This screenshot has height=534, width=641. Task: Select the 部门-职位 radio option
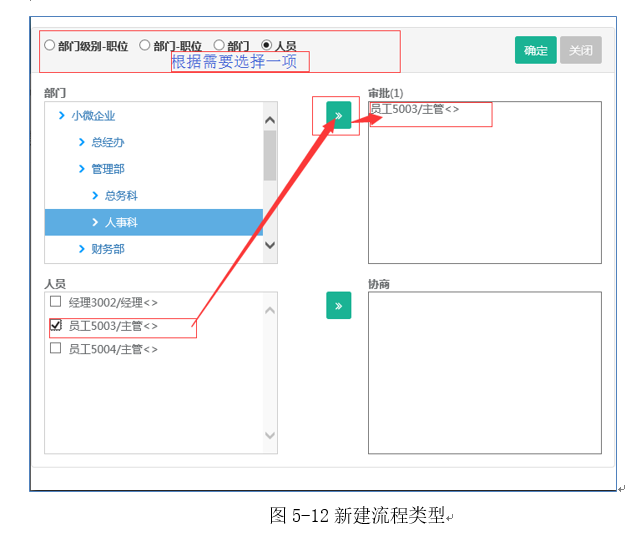(x=145, y=45)
